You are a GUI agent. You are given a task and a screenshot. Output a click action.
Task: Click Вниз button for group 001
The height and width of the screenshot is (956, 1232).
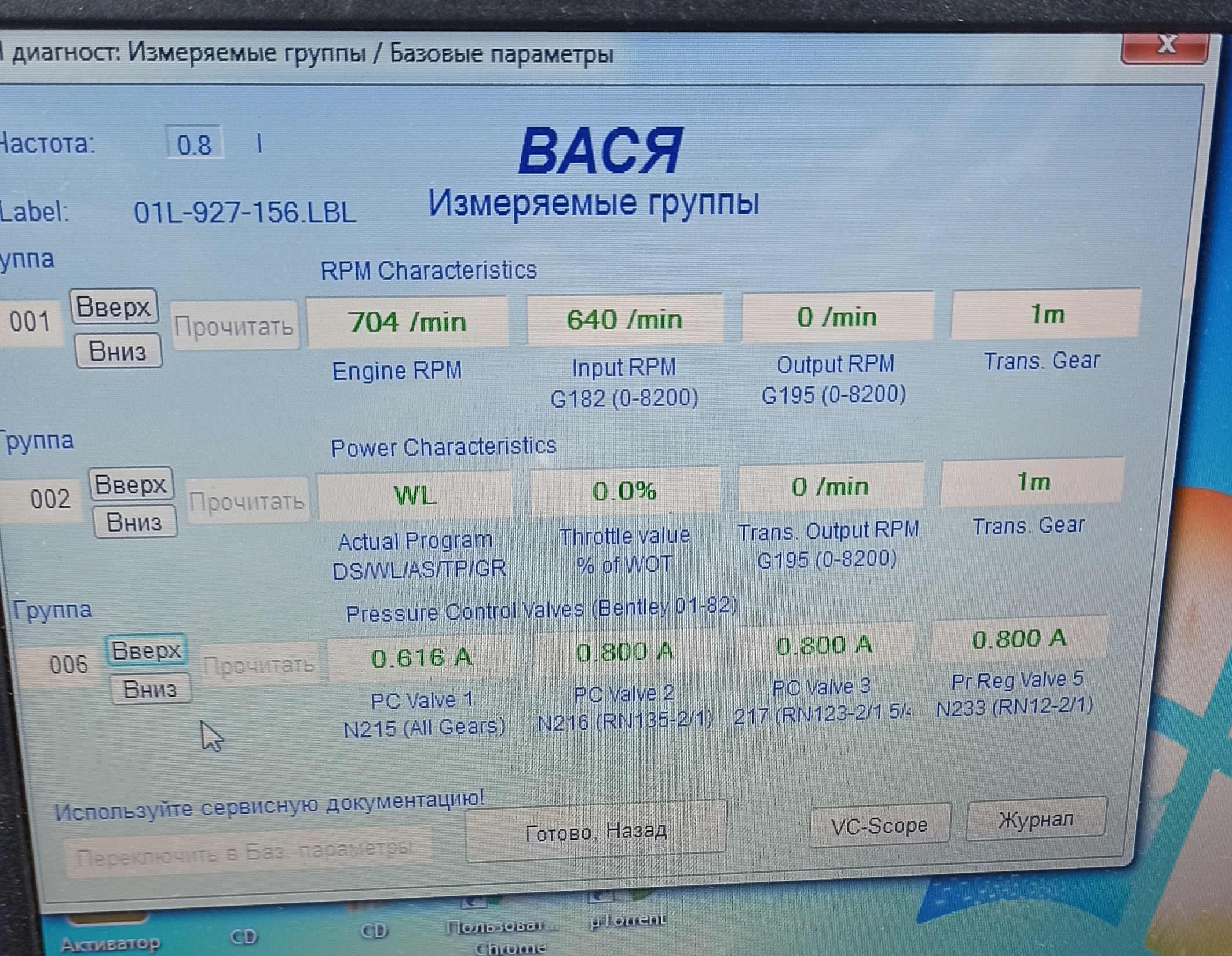point(118,351)
